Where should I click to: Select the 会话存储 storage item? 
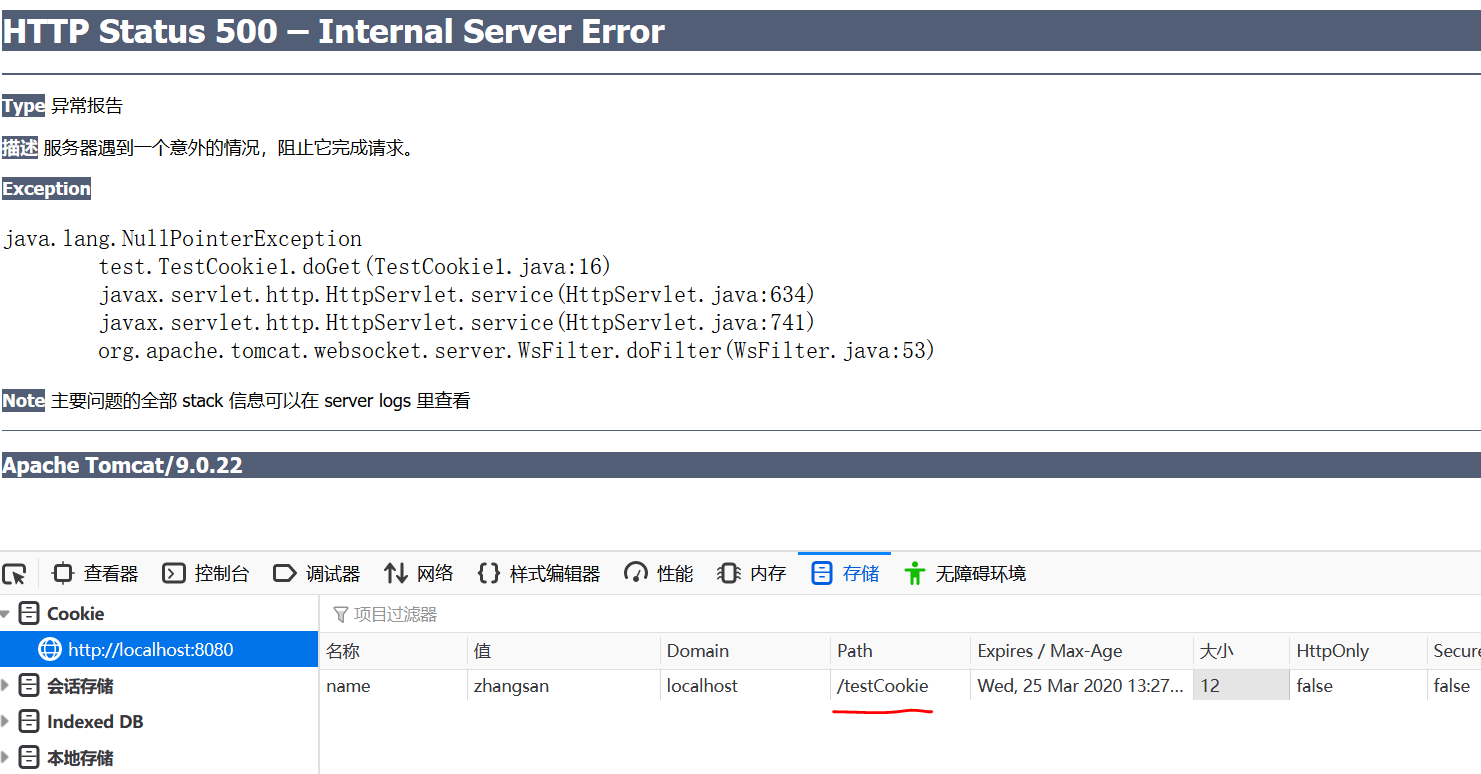coord(159,686)
